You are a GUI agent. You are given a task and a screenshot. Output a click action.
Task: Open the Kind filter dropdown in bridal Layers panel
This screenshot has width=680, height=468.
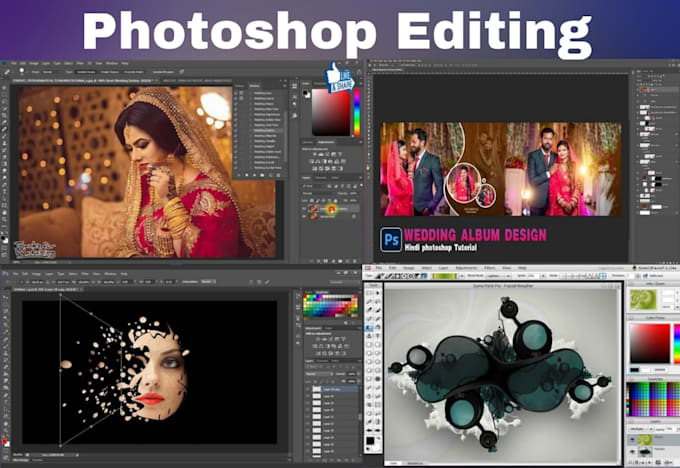pyautogui.click(x=313, y=186)
